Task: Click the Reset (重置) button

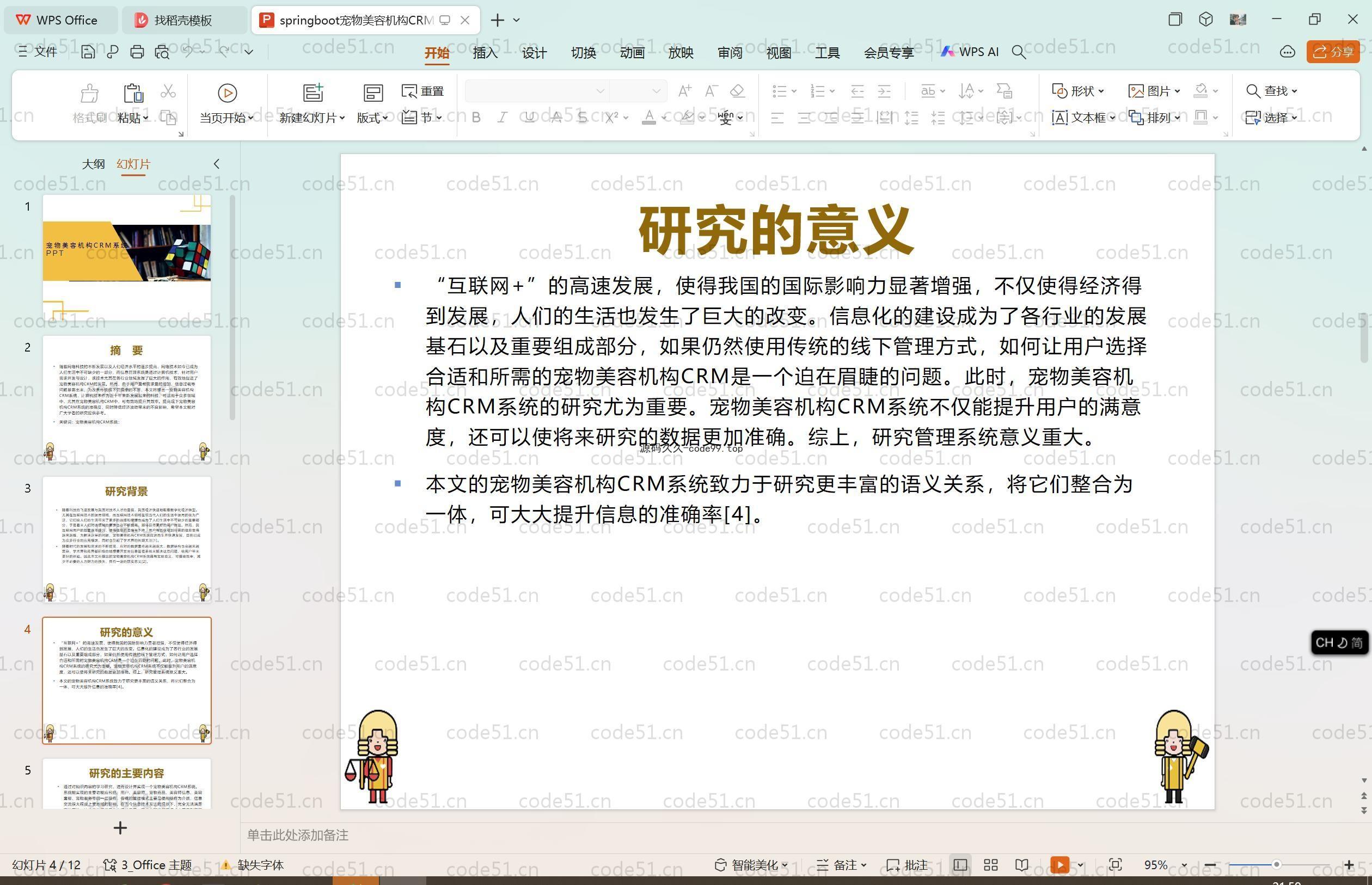Action: (423, 91)
